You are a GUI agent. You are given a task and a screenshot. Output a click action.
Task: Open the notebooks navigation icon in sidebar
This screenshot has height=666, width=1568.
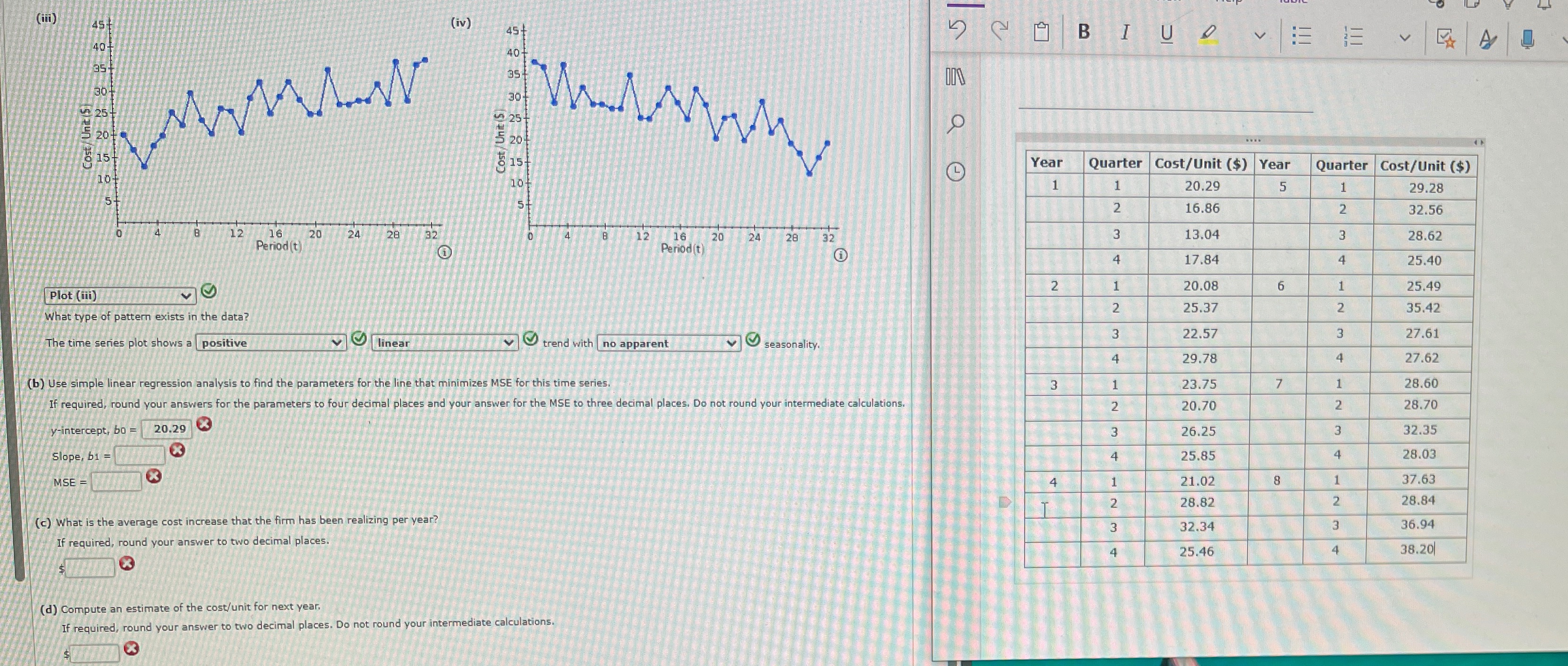(x=956, y=77)
